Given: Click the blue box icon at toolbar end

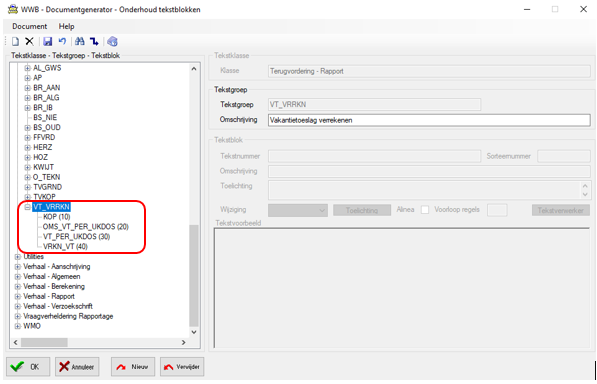Looking at the screenshot, I should pos(112,41).
